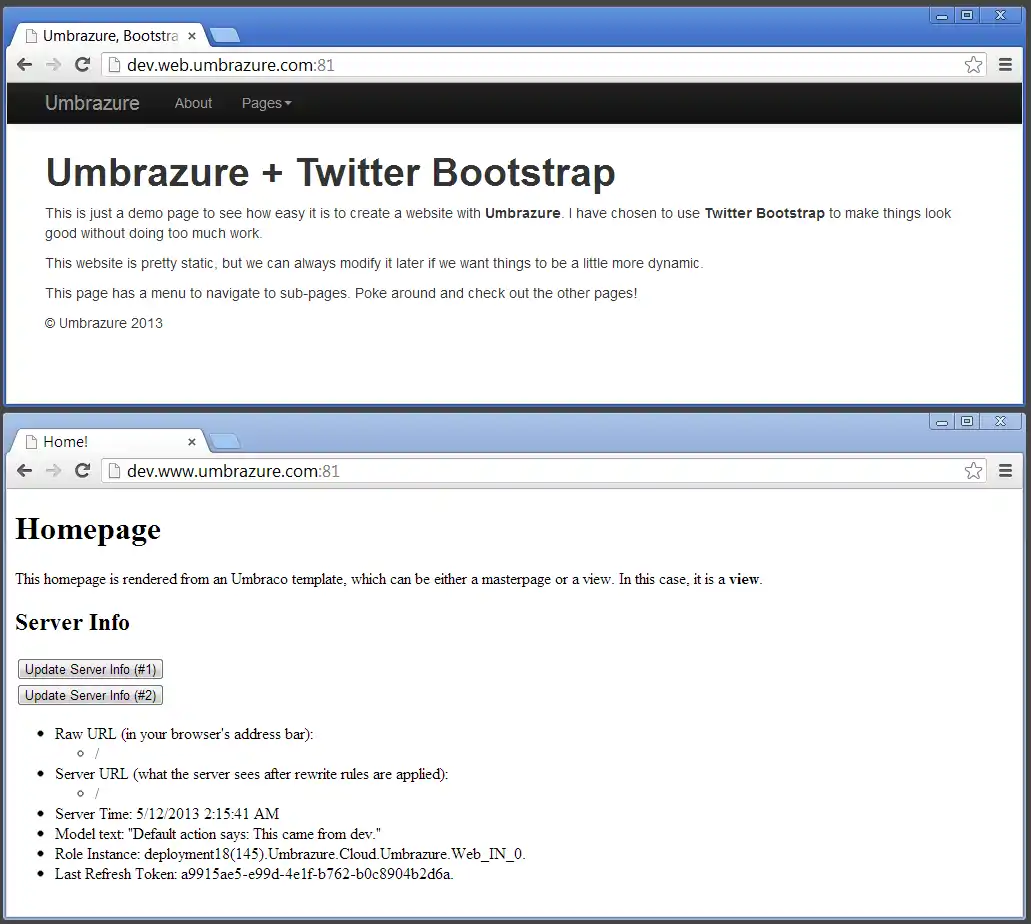Reload the dev.www.umbrazure.com page
1031x924 pixels.
(x=82, y=471)
